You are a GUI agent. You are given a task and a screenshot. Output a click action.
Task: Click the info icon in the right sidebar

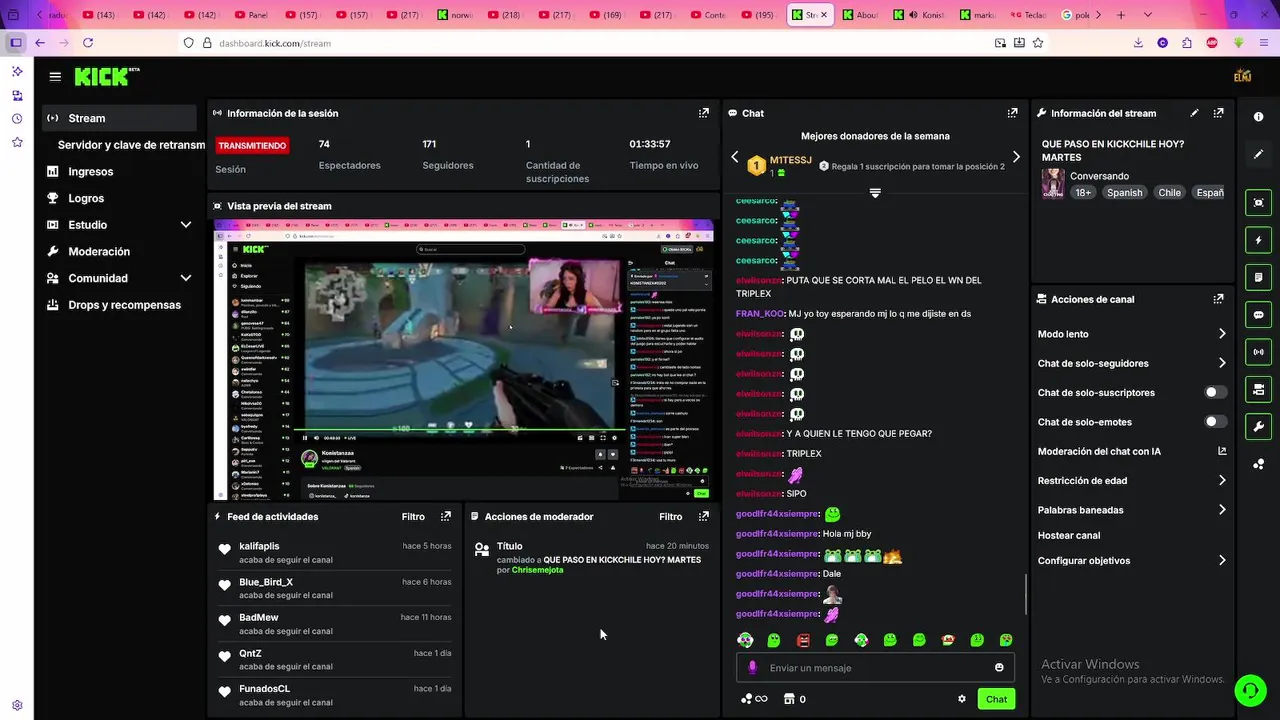[x=1258, y=117]
